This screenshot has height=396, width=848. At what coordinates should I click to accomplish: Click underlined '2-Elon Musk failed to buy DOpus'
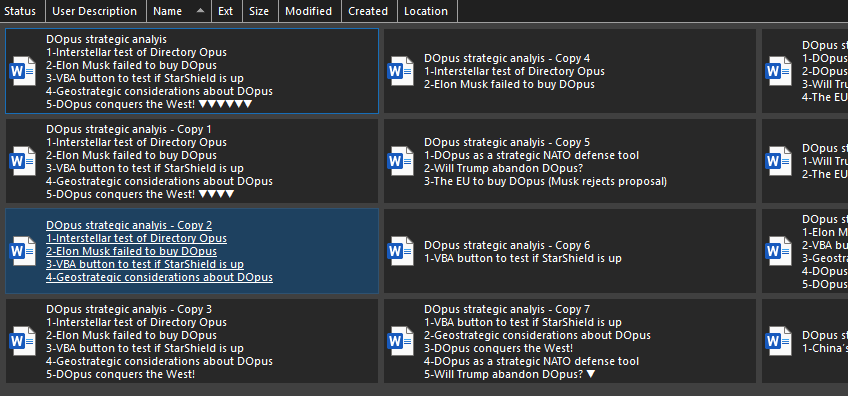click(x=131, y=252)
